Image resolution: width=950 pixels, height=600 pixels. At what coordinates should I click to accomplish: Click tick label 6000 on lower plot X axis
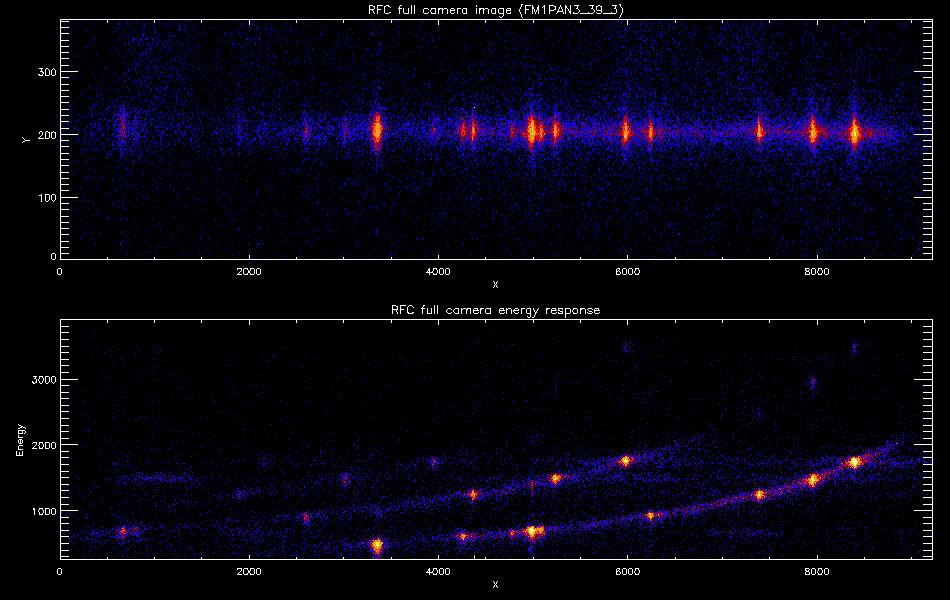[x=627, y=571]
